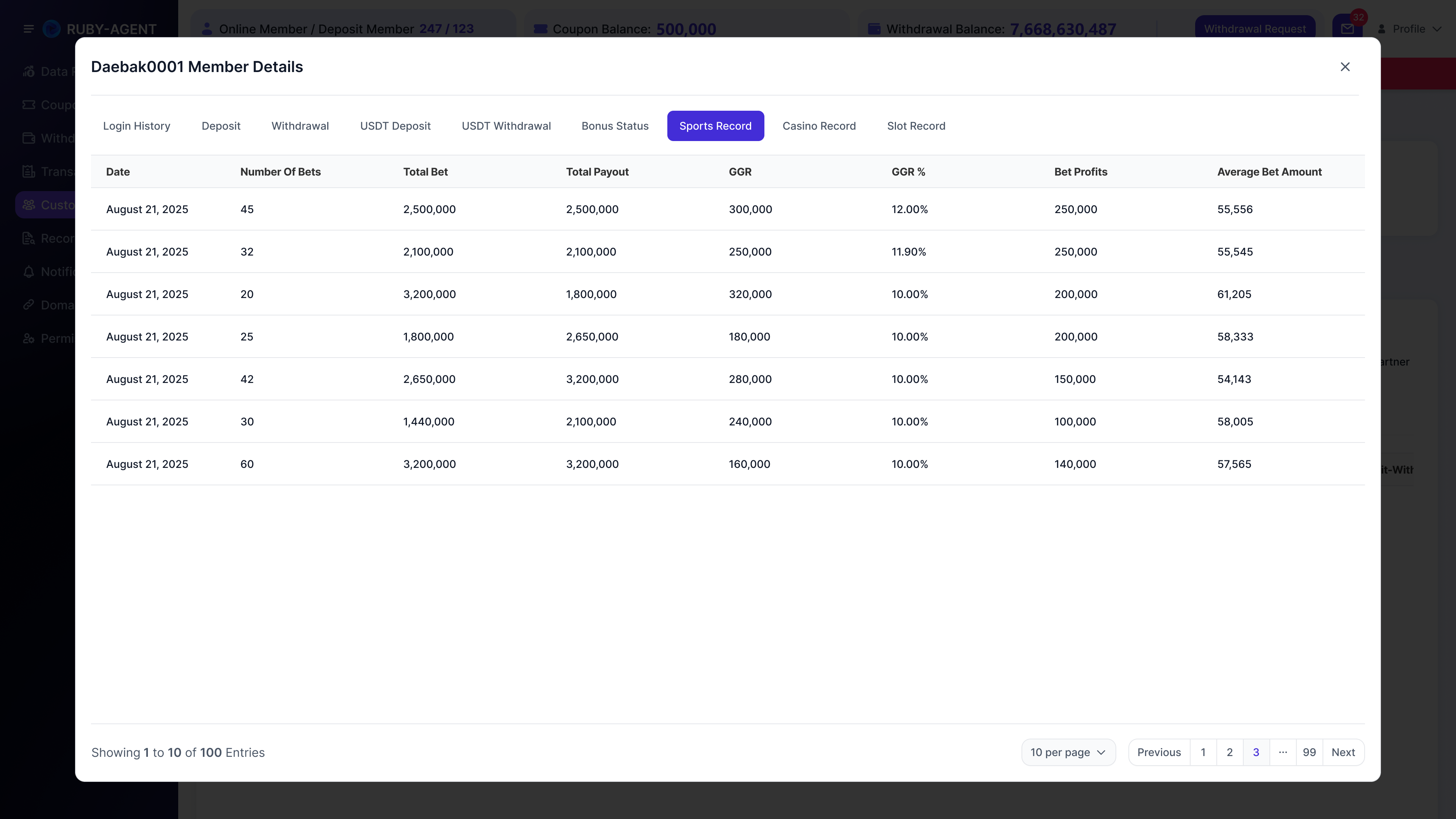
Task: Click the 55,556 average bet value
Action: pyautogui.click(x=1235, y=209)
